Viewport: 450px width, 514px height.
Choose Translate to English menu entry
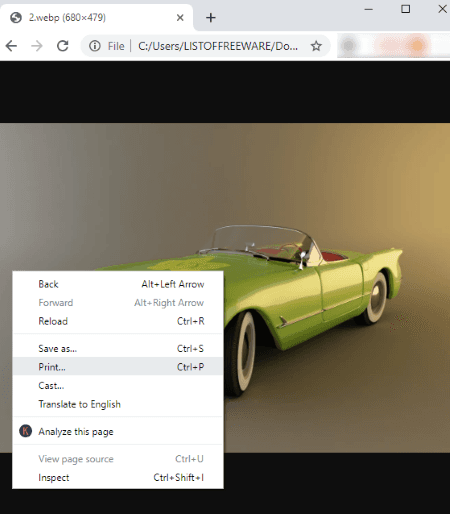coord(118,404)
